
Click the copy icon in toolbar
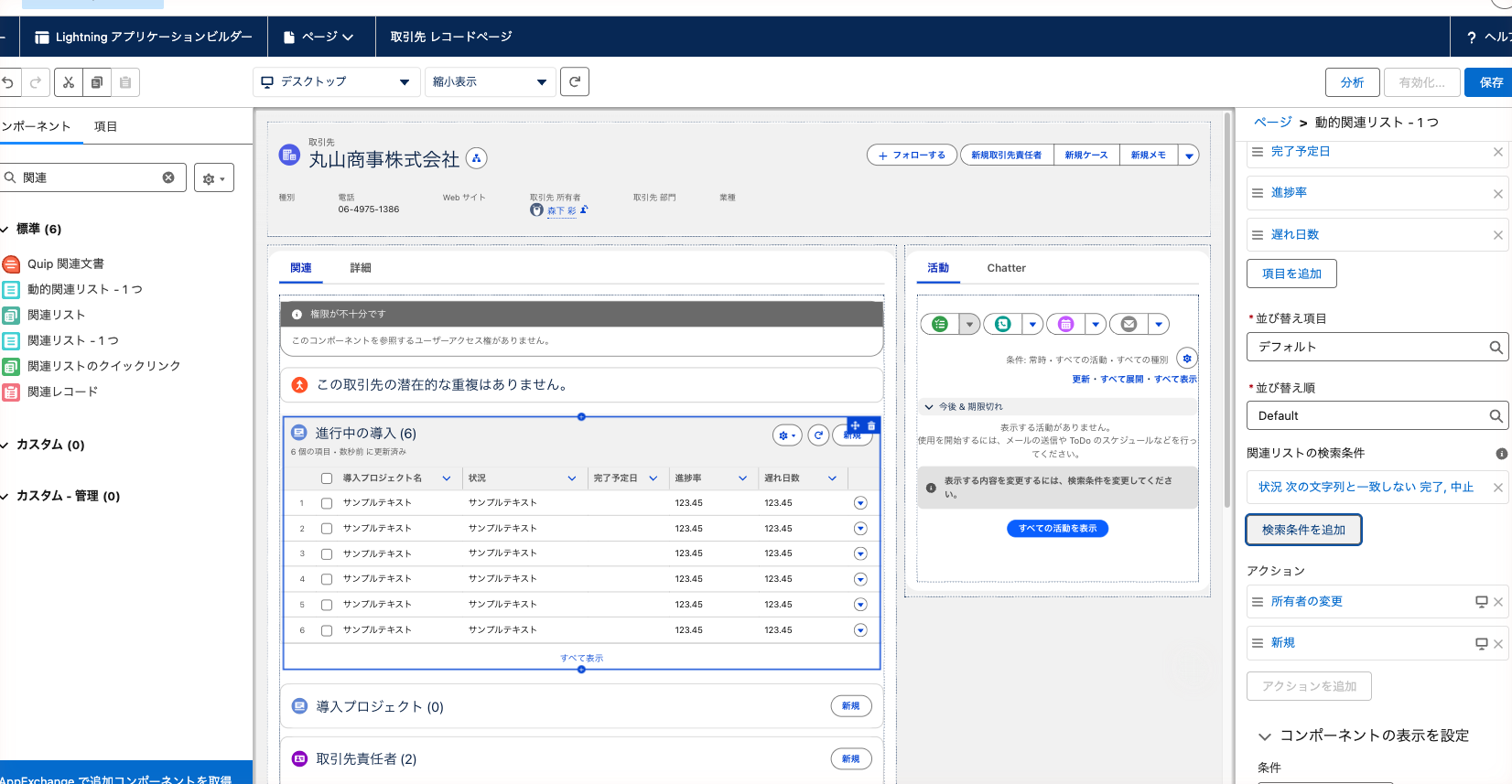tap(97, 82)
